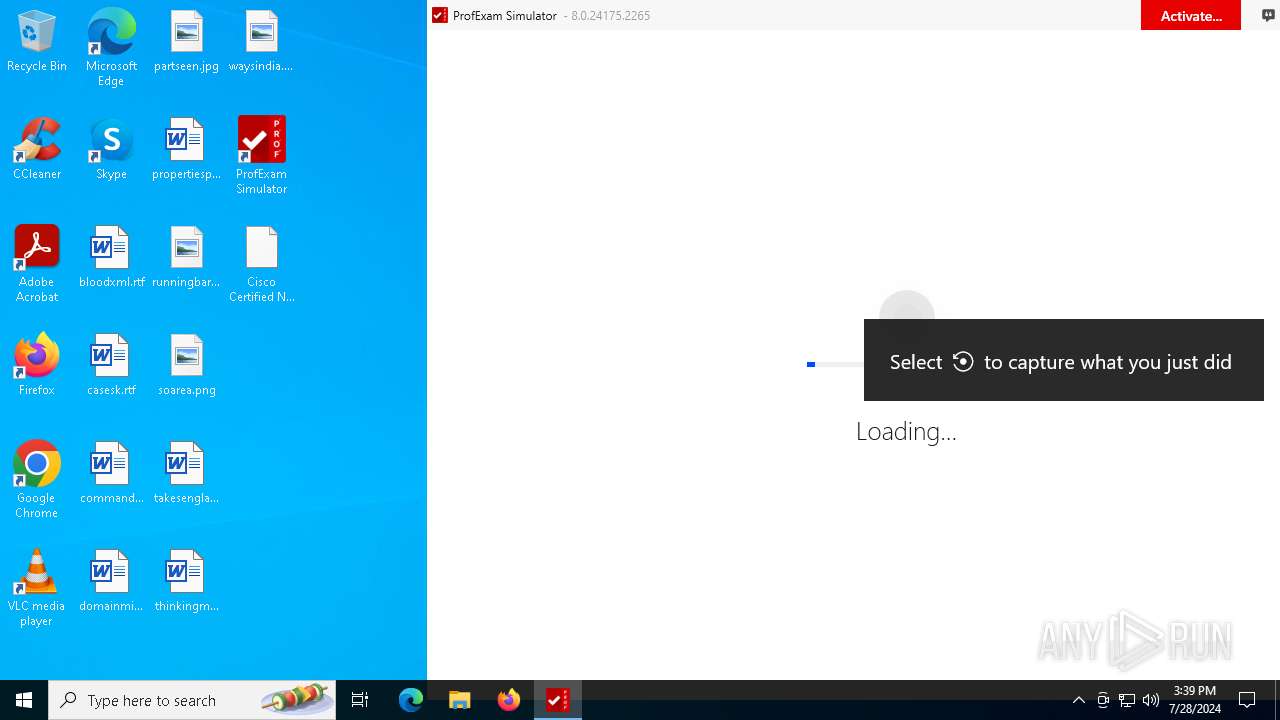This screenshot has width=1280, height=720.
Task: Click the Activate... button in ProfExam
Action: point(1191,15)
